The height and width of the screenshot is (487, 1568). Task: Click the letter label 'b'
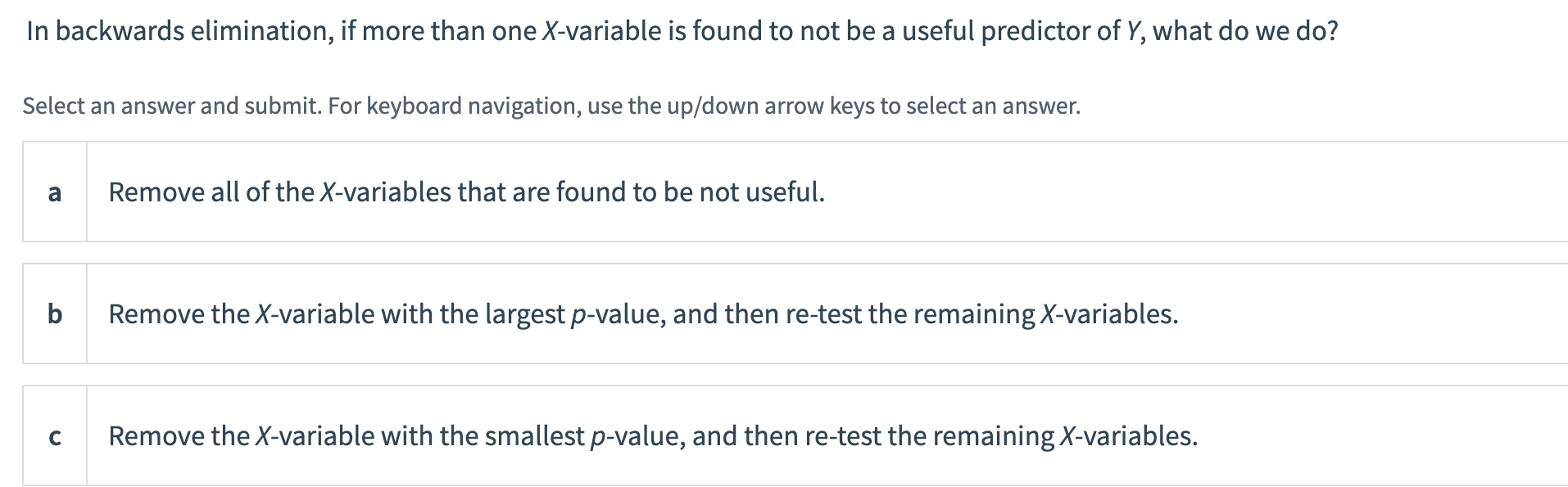(x=55, y=313)
